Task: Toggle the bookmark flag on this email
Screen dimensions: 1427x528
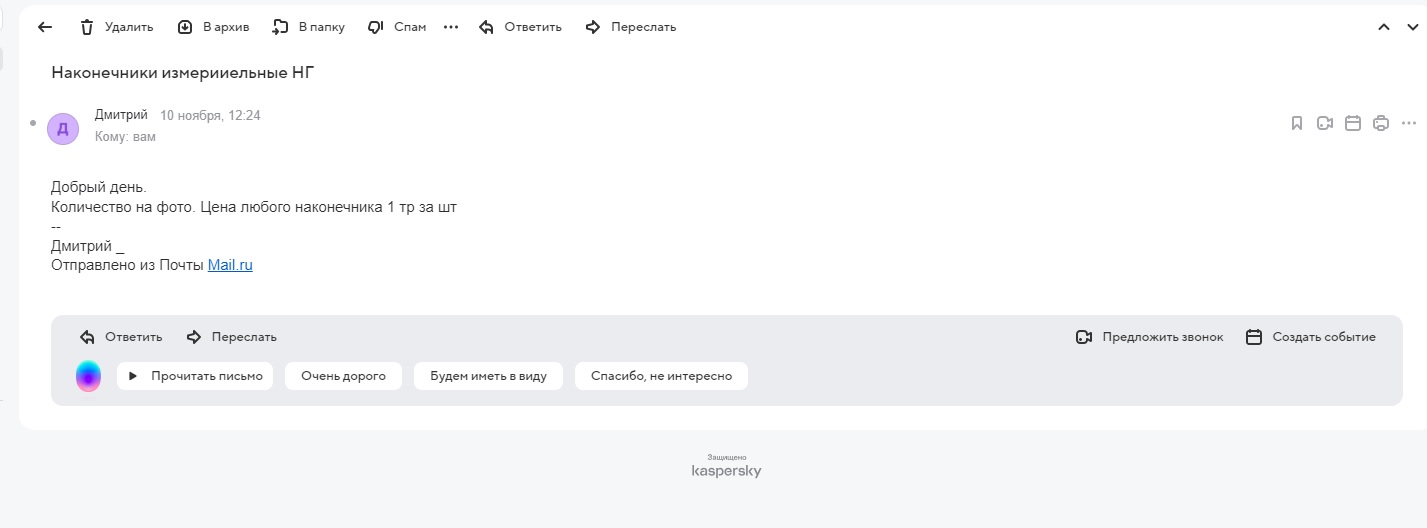Action: click(1297, 123)
